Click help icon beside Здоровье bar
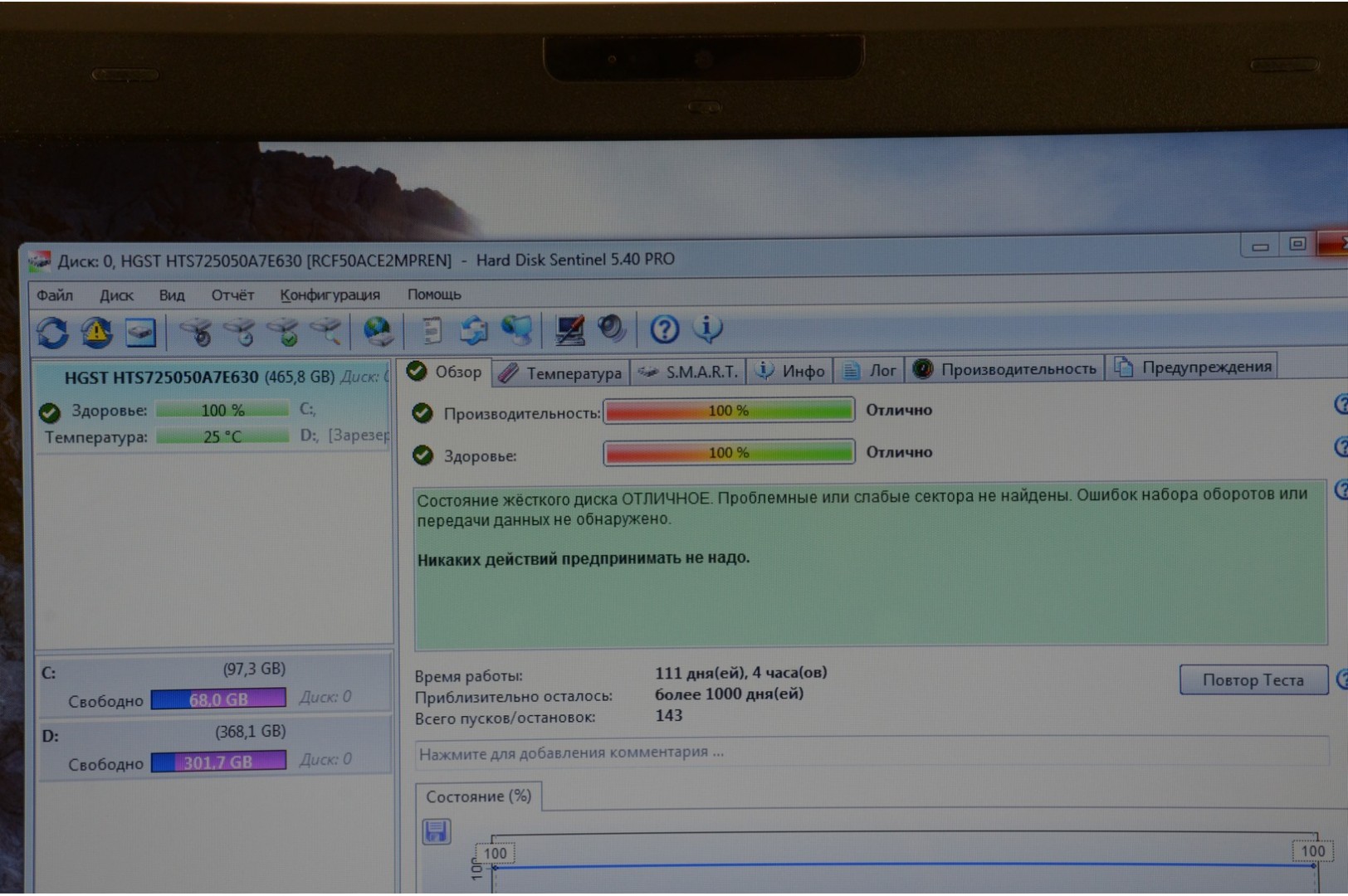 click(1341, 447)
